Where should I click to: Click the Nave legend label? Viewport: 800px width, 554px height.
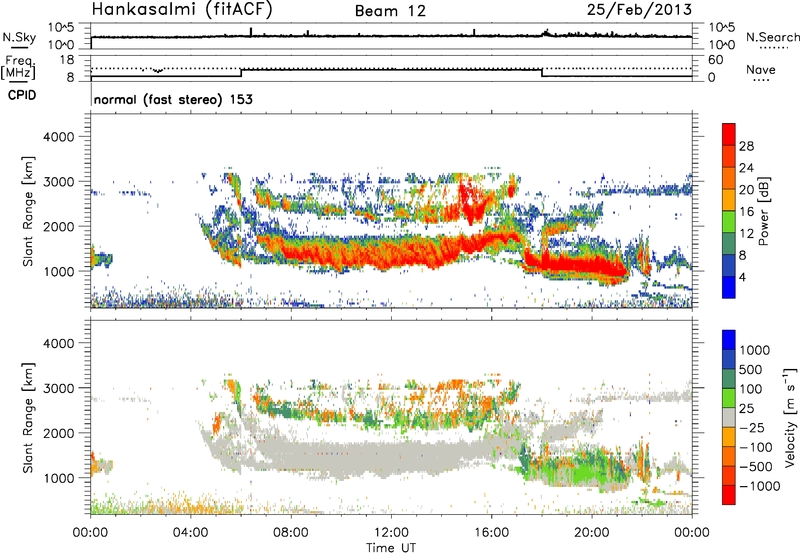[761, 69]
